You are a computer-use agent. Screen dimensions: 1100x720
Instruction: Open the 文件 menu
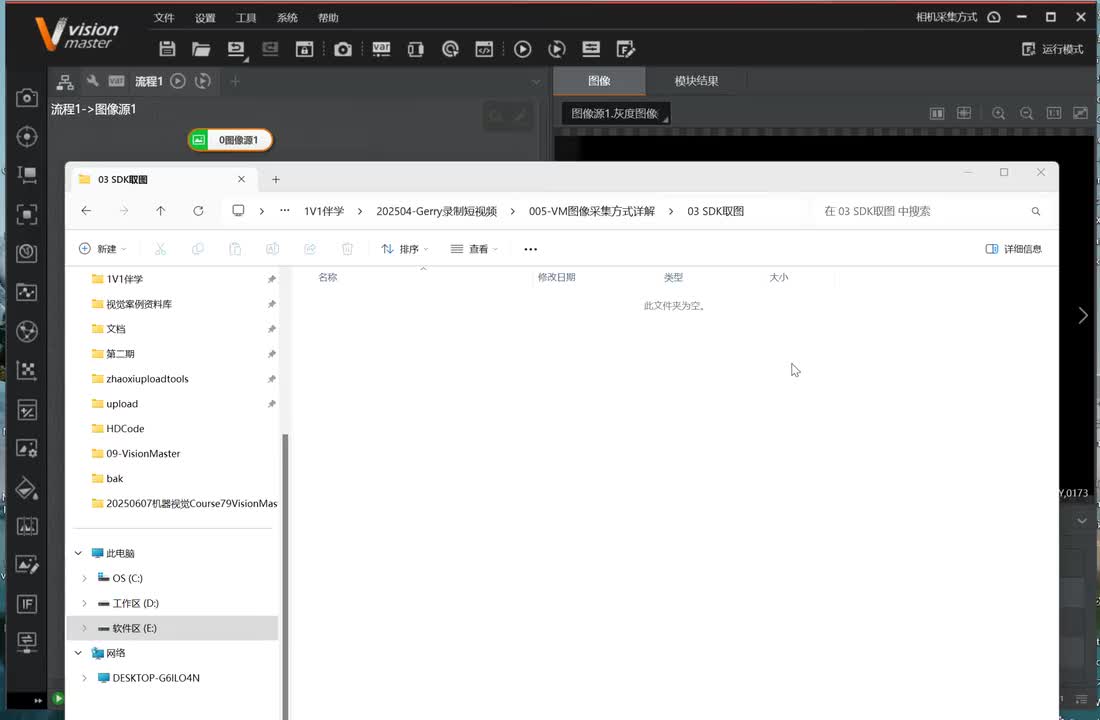[164, 18]
